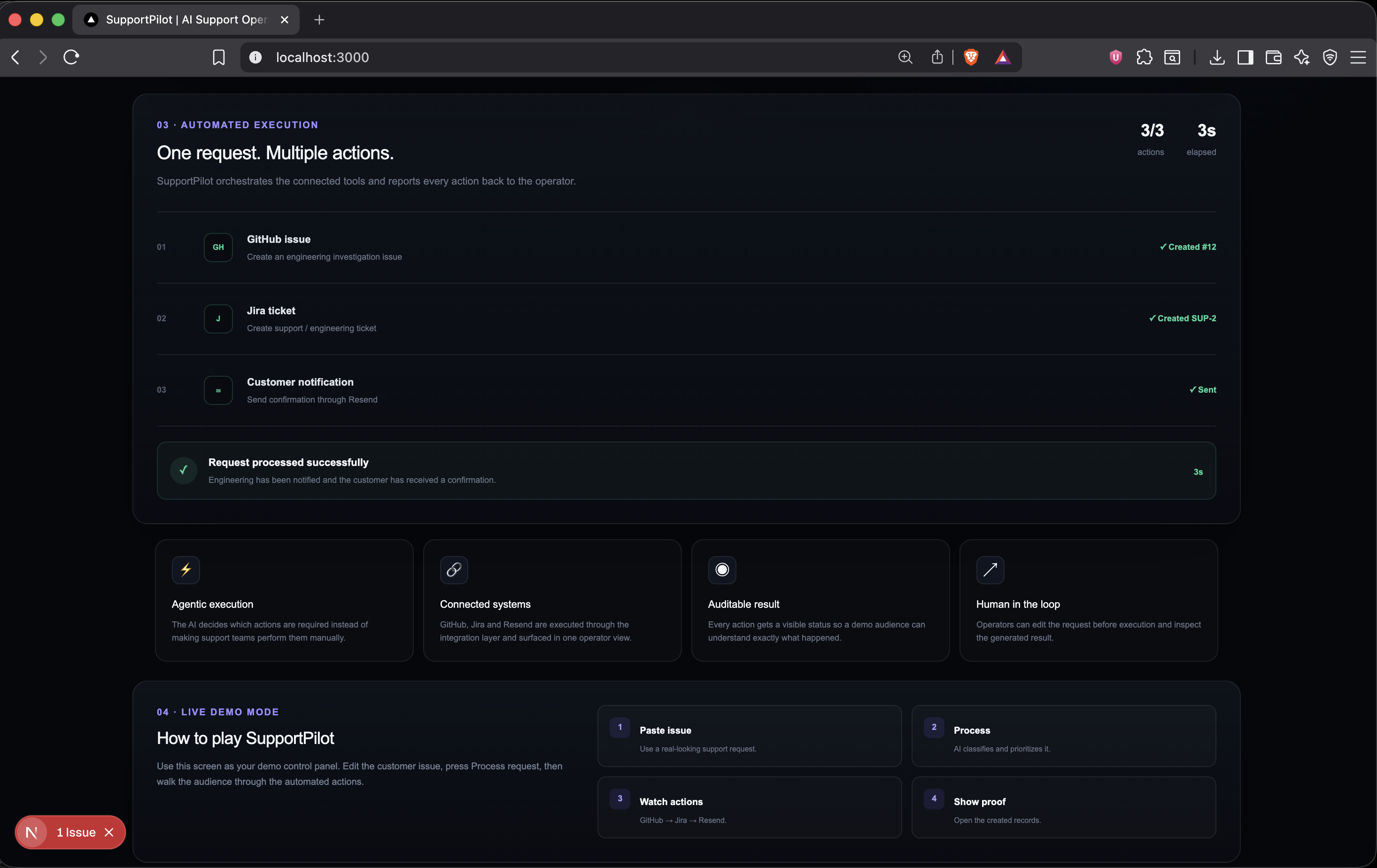The width and height of the screenshot is (1377, 868).
Task: Select the Process step card
Action: [x=1064, y=736]
